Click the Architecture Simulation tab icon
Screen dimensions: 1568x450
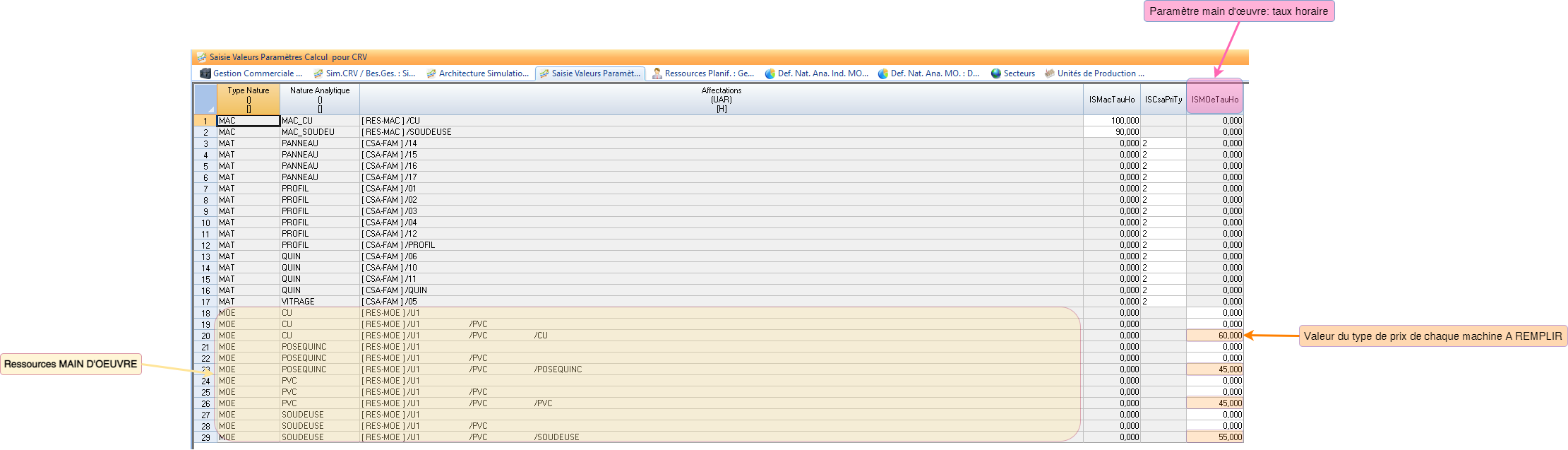click(x=431, y=73)
